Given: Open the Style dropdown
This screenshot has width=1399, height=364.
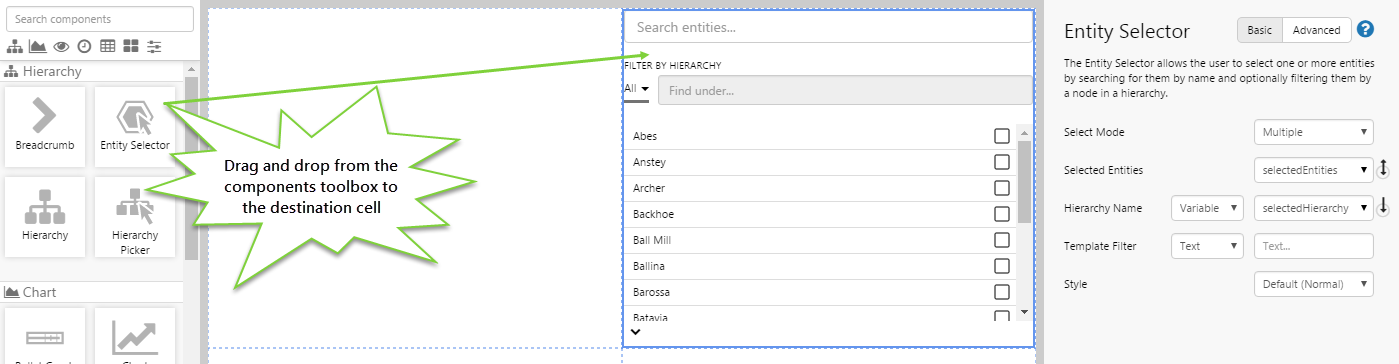Looking at the screenshot, I should (x=1314, y=284).
